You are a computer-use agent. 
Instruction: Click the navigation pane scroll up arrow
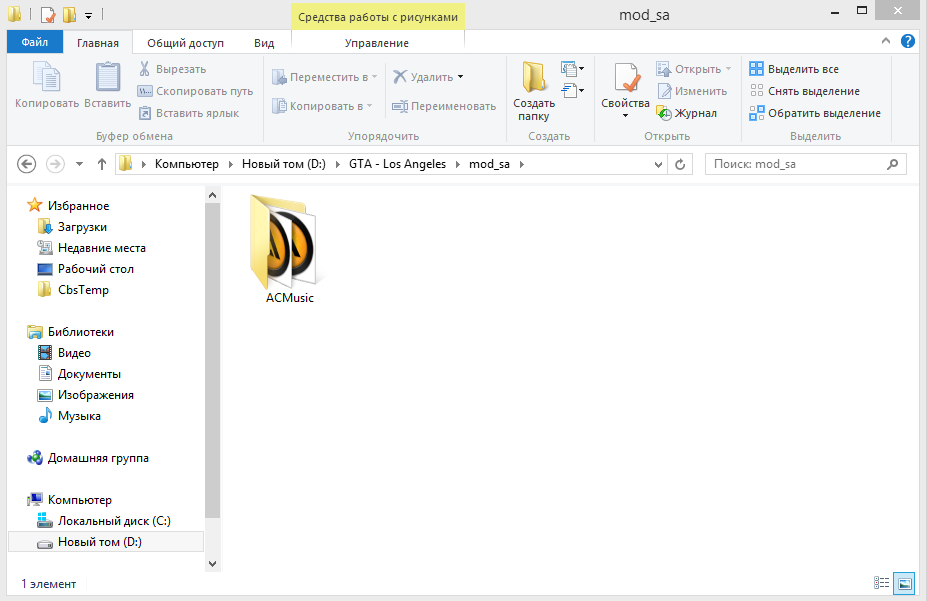tap(213, 195)
